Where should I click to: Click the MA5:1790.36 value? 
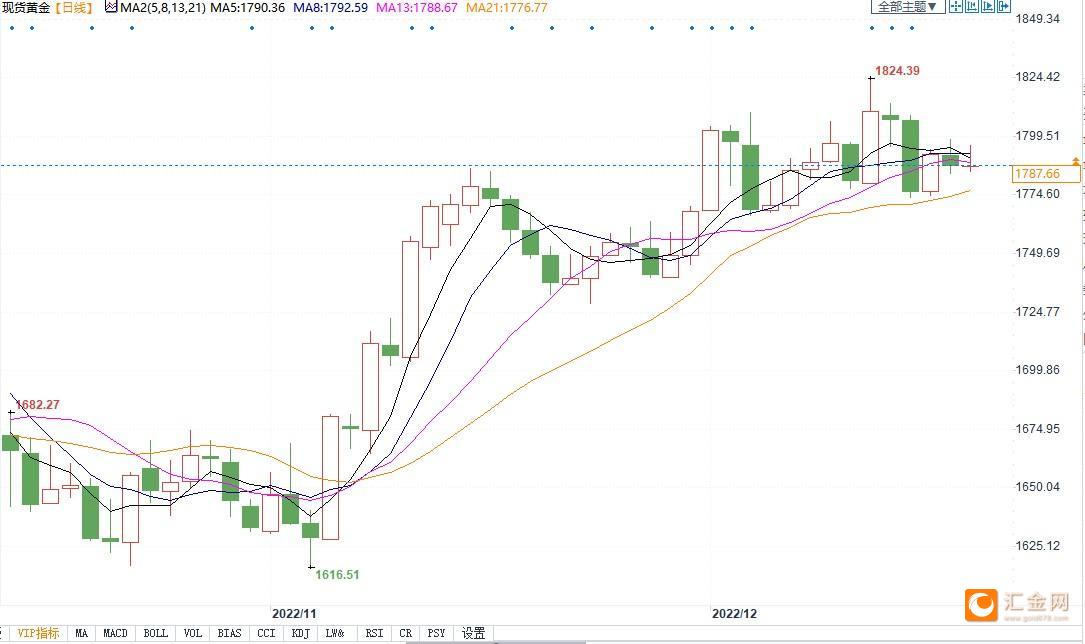coord(248,8)
